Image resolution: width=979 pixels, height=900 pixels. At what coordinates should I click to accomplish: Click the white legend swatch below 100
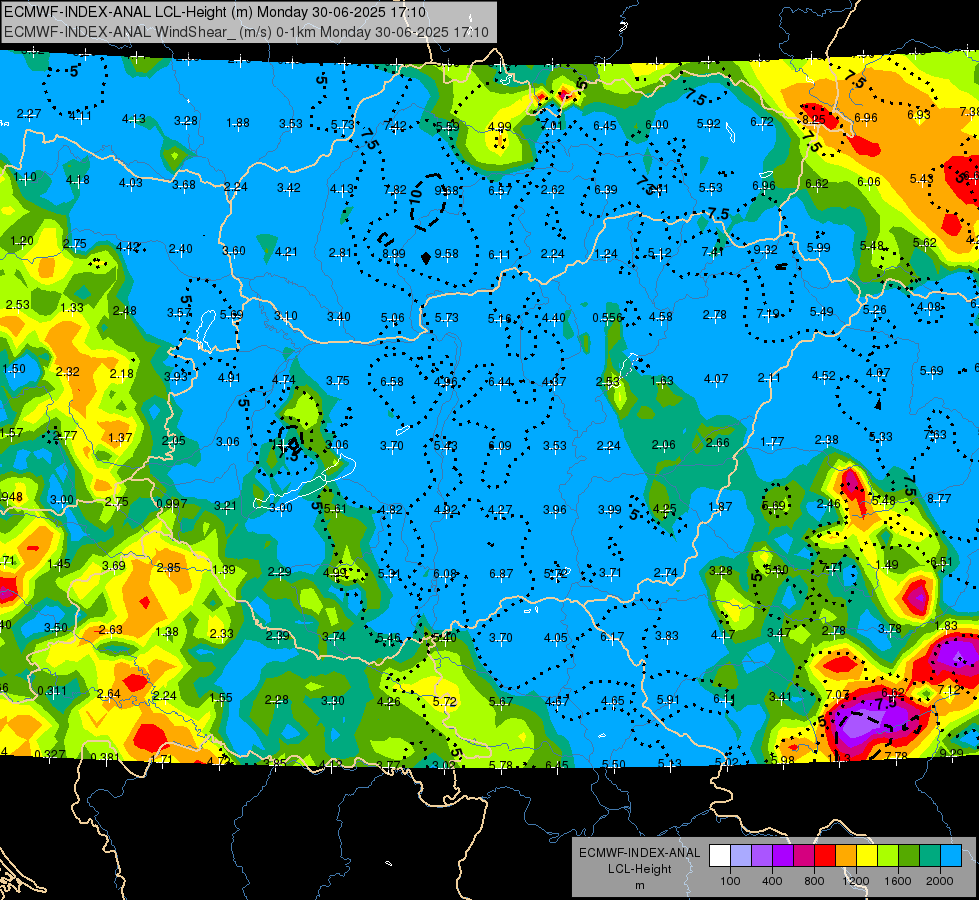click(720, 856)
